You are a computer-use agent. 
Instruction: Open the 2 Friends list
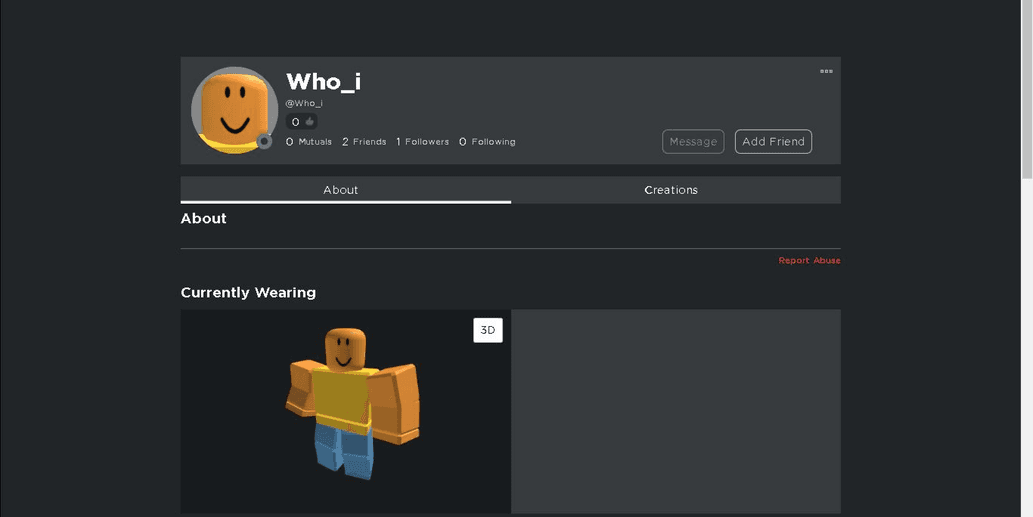[364, 142]
